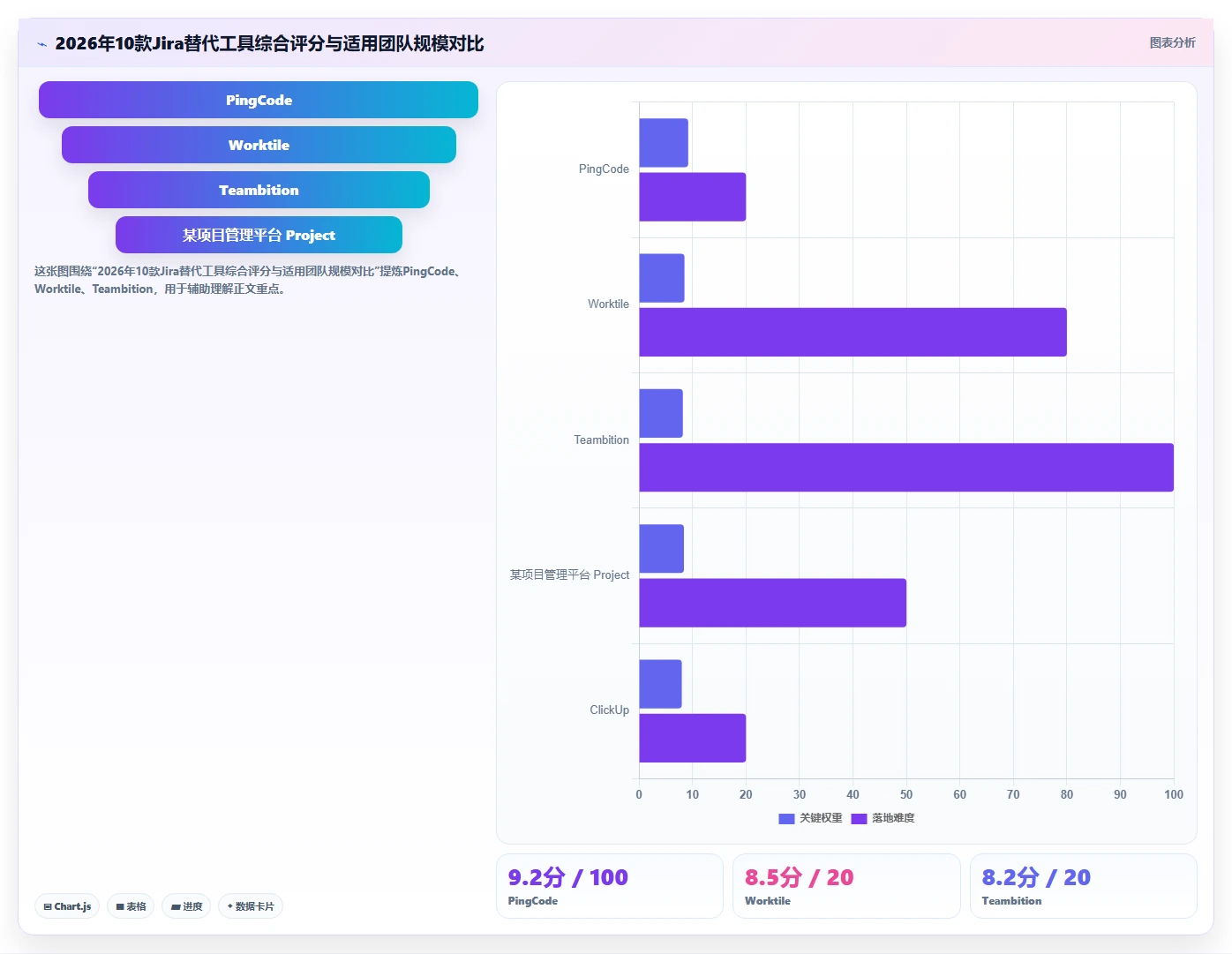This screenshot has width=1232, height=954.
Task: Click the description paragraph starting with 这张图围绕
Action: [249, 280]
